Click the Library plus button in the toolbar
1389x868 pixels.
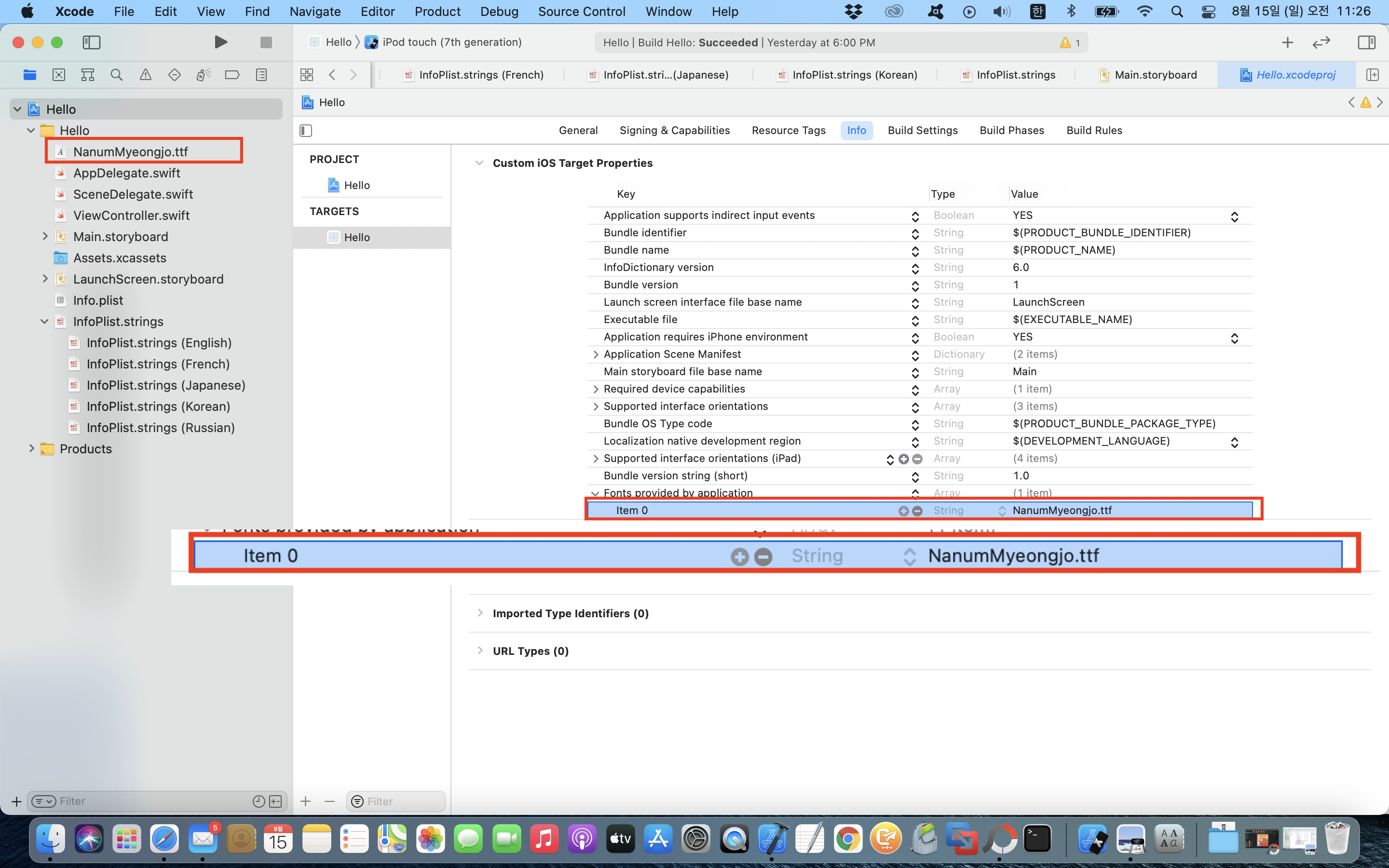pos(1287,42)
